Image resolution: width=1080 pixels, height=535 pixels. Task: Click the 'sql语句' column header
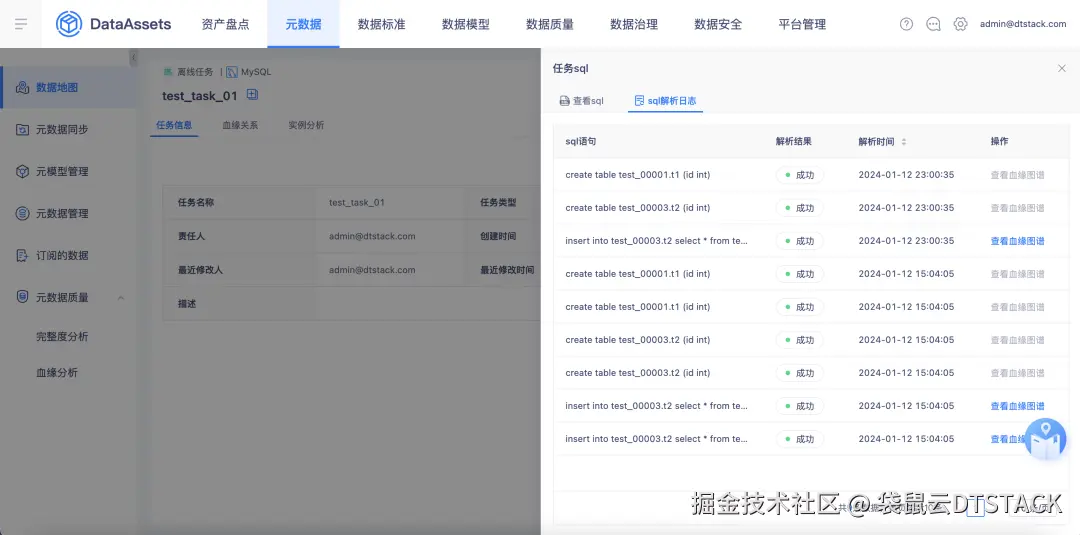point(581,142)
